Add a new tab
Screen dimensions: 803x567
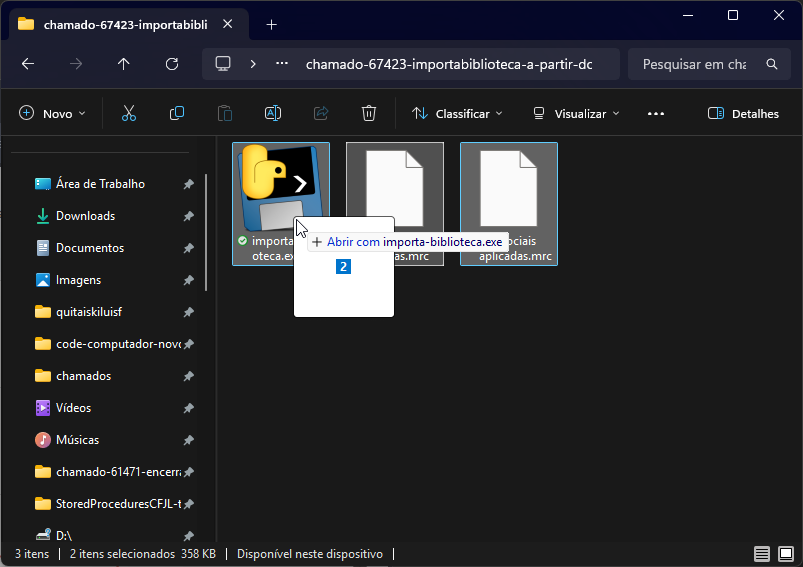point(271,25)
